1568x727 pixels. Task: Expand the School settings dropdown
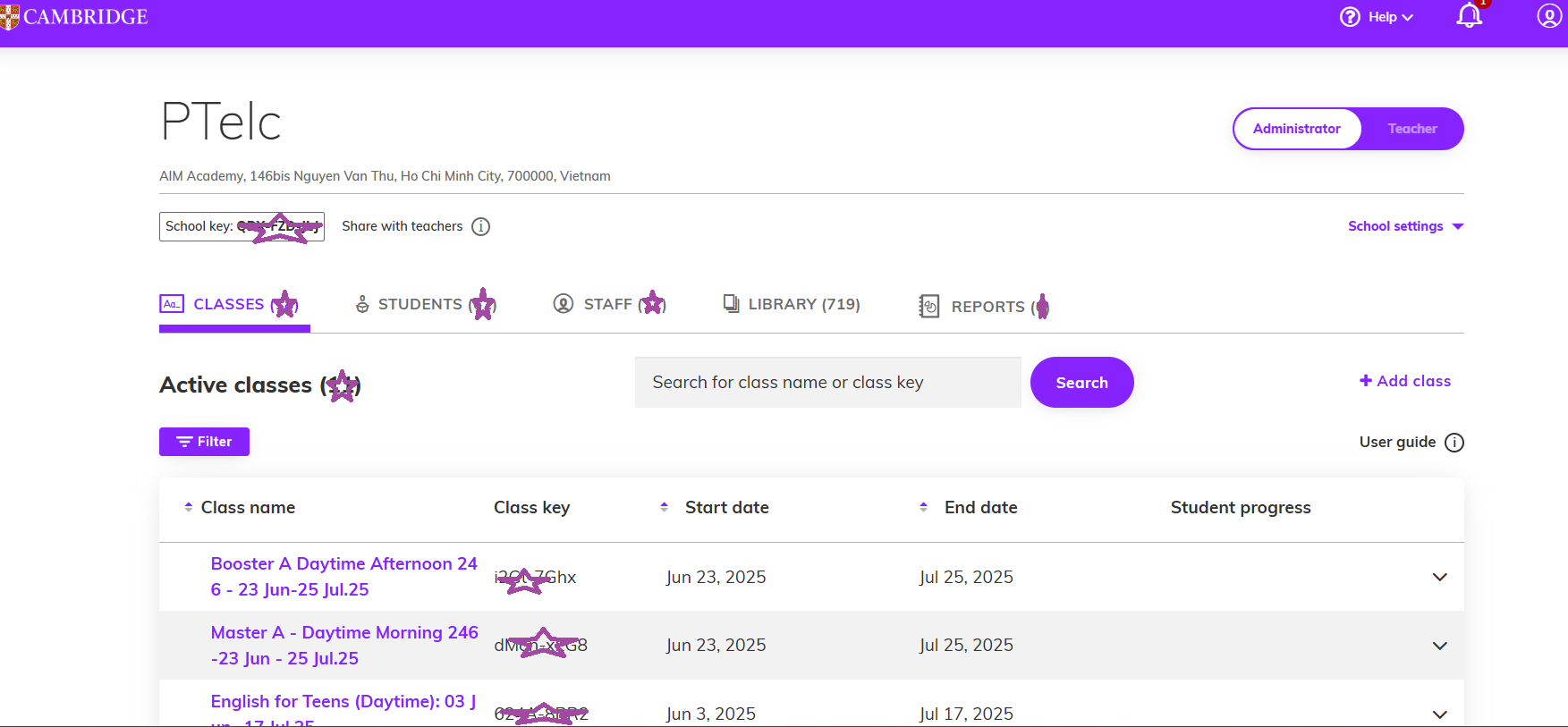[1404, 226]
